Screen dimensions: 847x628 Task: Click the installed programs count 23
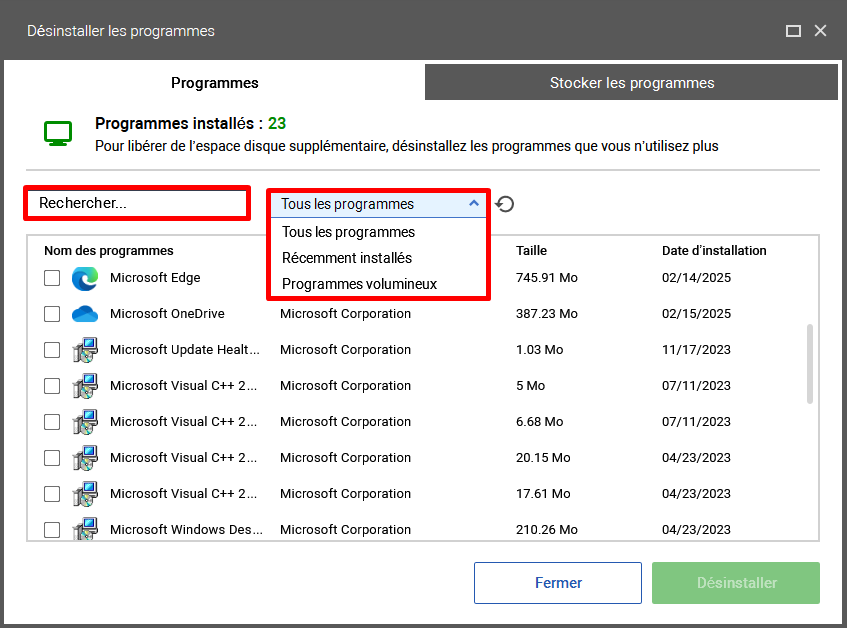coord(277,124)
